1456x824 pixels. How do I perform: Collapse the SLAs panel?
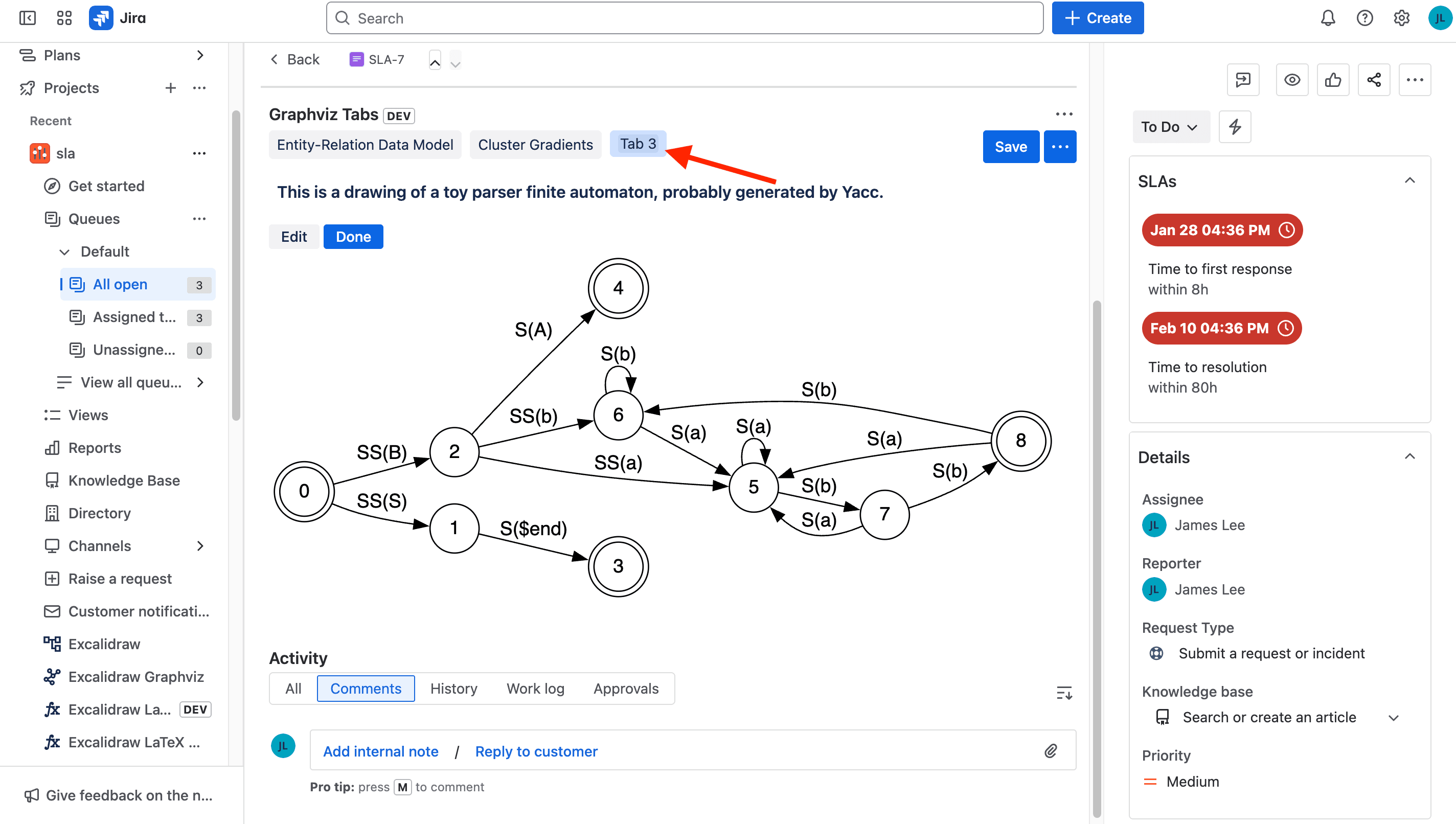[x=1409, y=180]
